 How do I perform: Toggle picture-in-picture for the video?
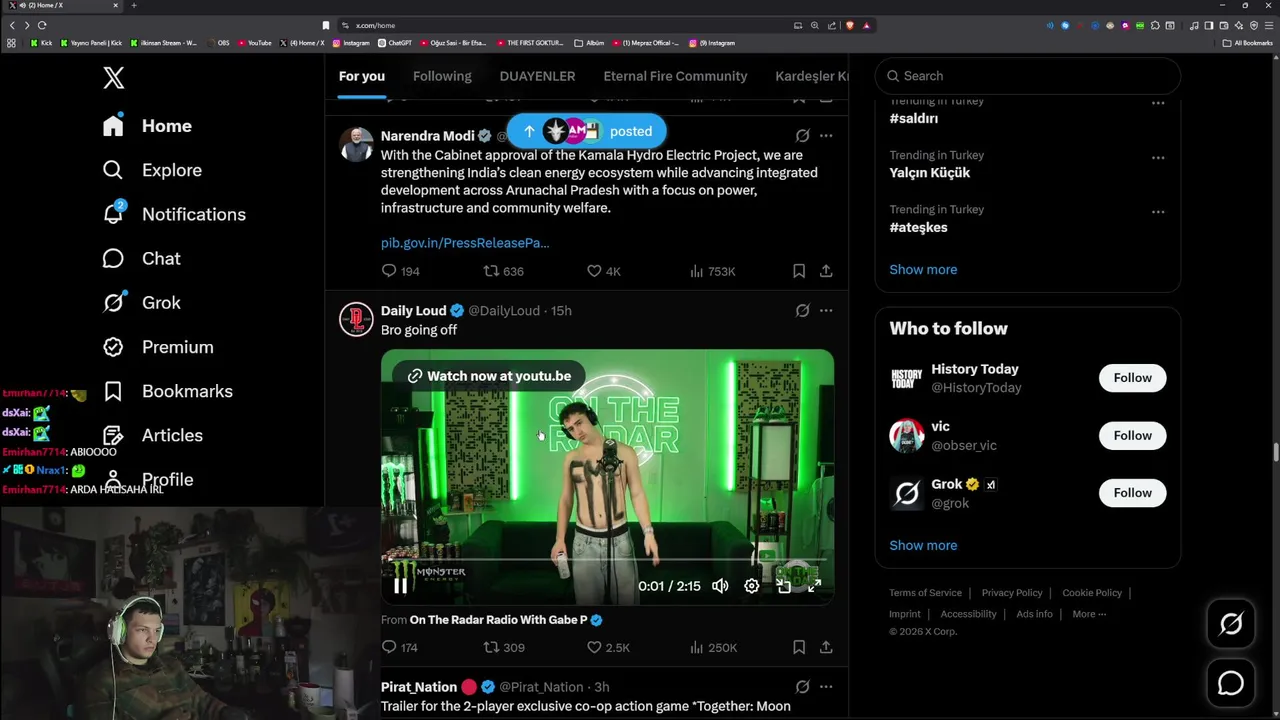click(784, 586)
